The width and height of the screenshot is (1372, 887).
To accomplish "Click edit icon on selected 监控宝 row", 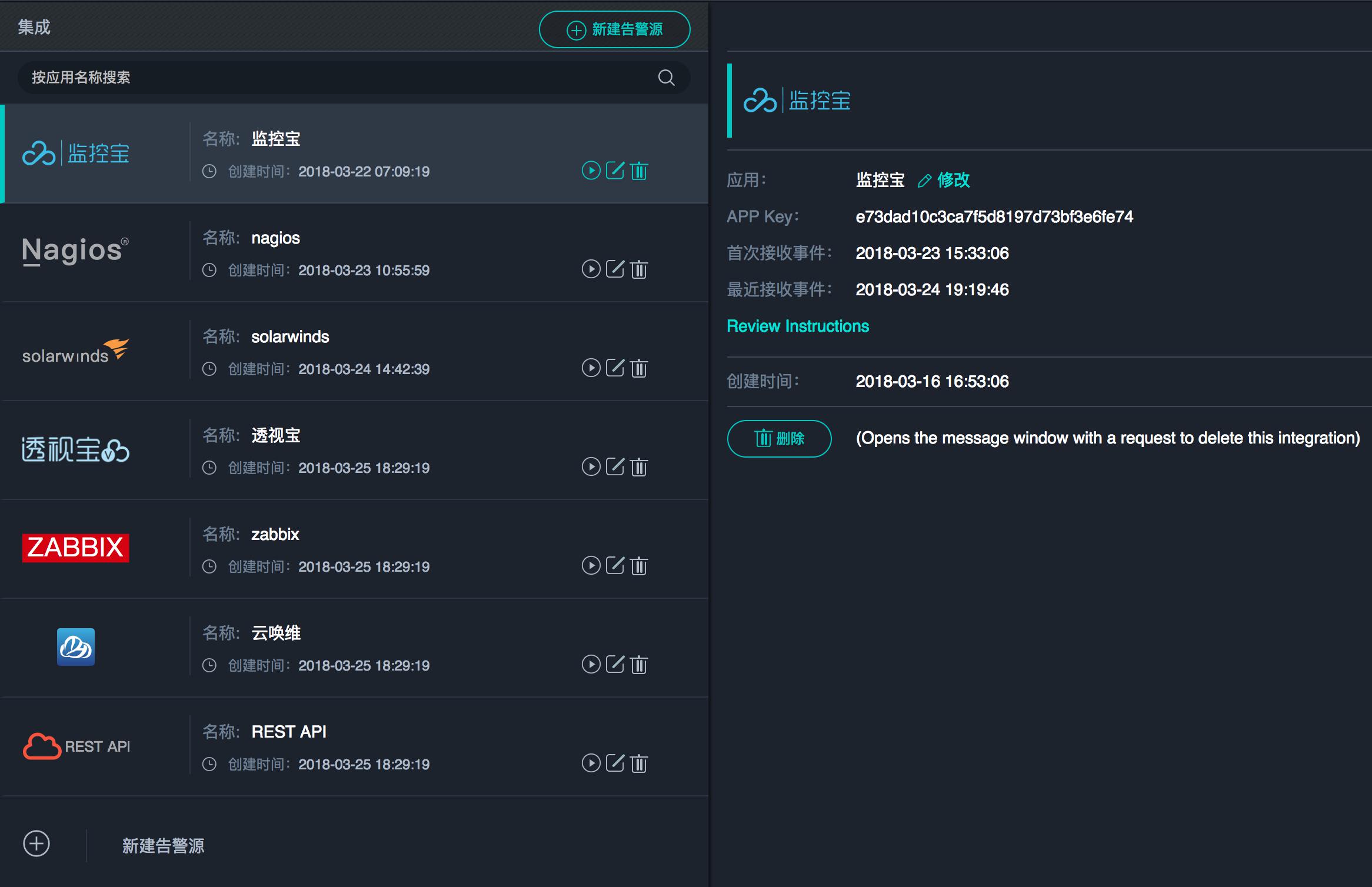I will (x=615, y=171).
